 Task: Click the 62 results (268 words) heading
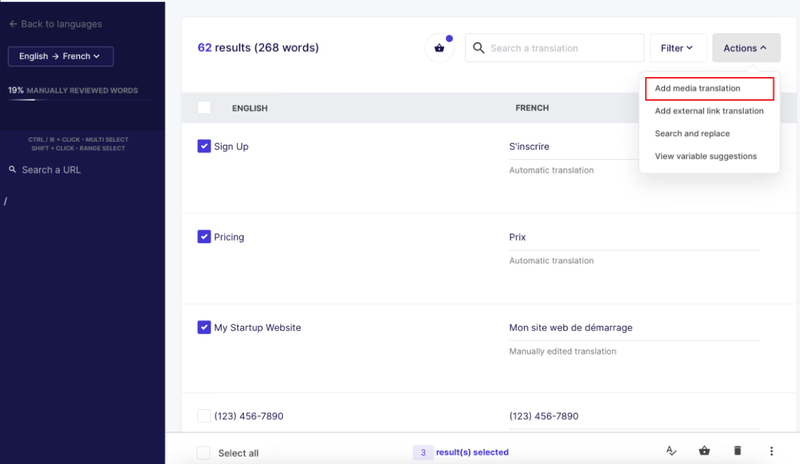(258, 47)
